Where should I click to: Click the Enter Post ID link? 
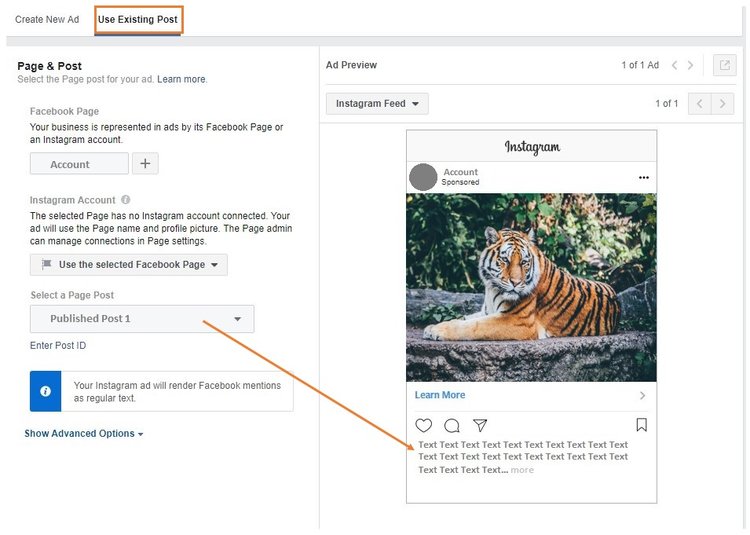tap(58, 346)
